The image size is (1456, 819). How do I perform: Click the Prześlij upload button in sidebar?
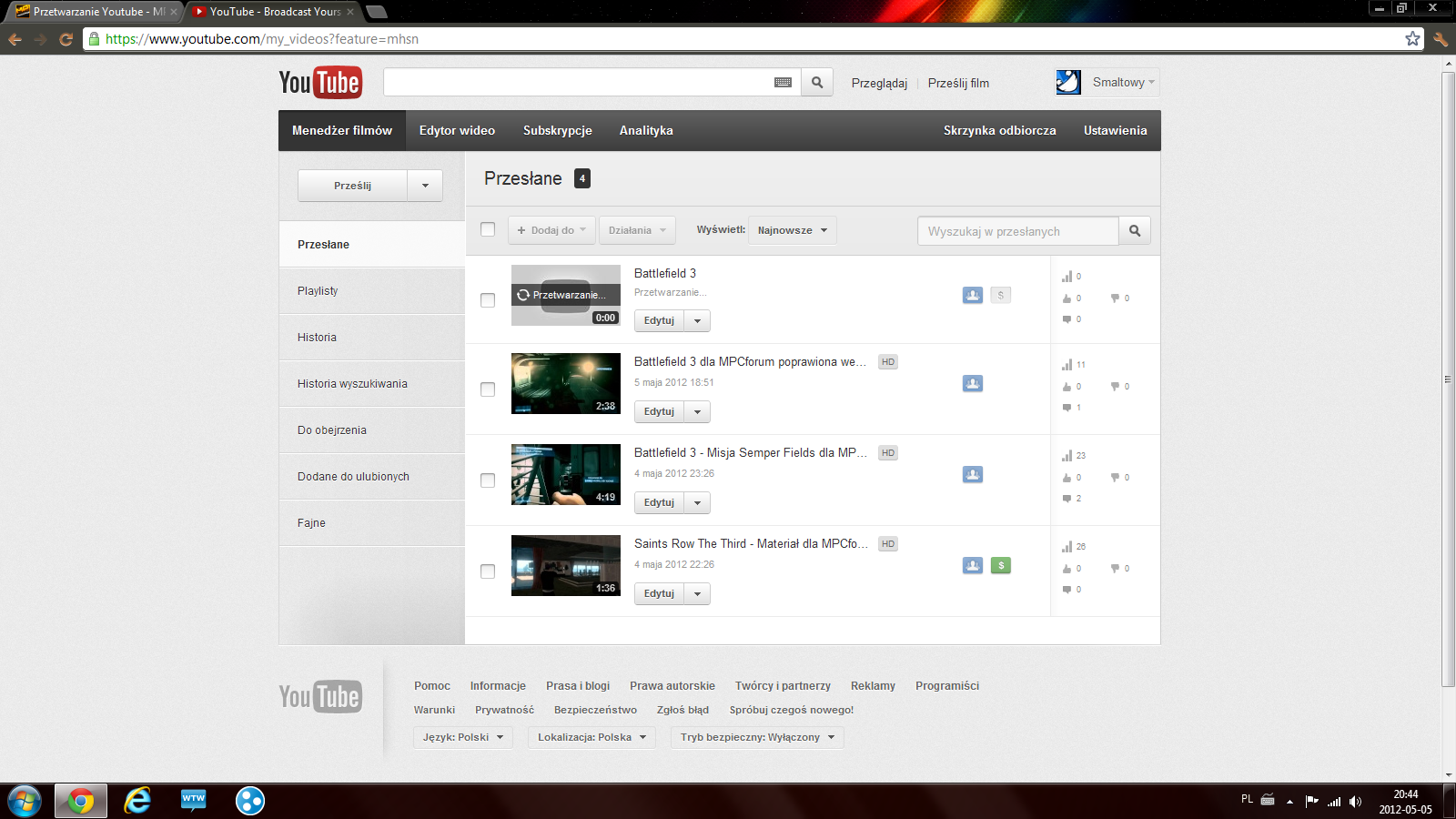pyautogui.click(x=352, y=186)
